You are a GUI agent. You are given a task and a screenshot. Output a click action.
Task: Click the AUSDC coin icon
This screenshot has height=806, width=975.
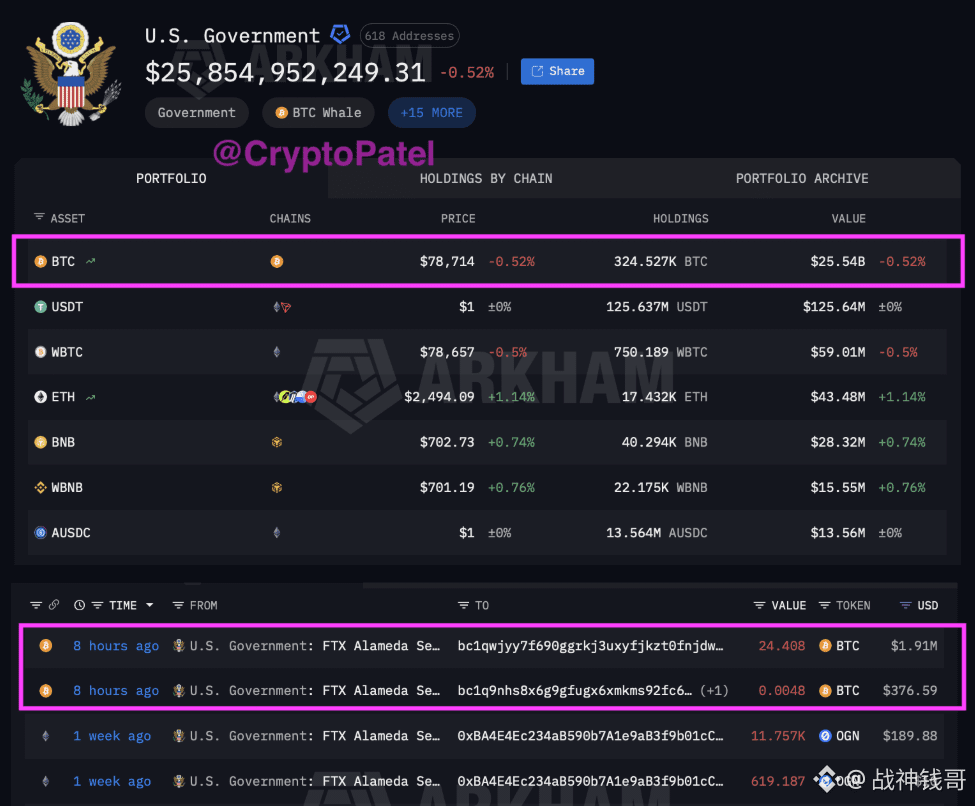[40, 532]
